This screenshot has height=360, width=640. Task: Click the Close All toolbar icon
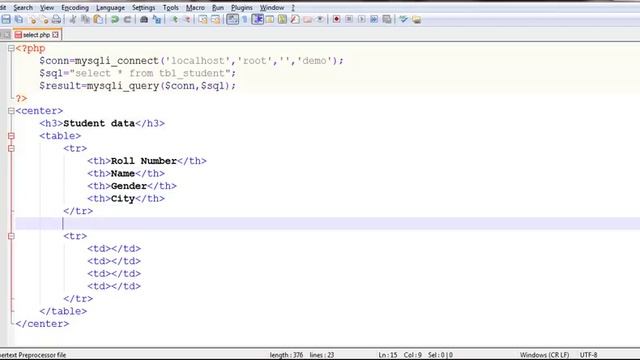(44, 19)
